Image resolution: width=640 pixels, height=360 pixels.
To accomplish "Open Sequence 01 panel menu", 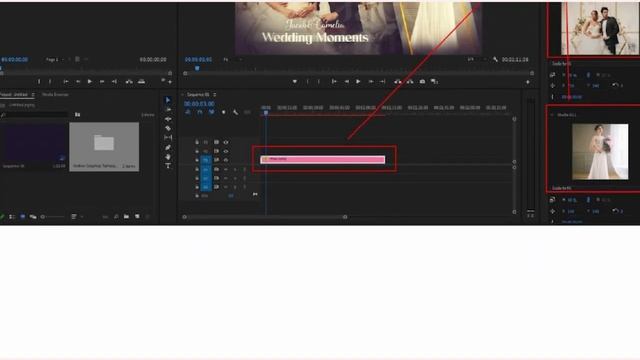I will [x=215, y=95].
